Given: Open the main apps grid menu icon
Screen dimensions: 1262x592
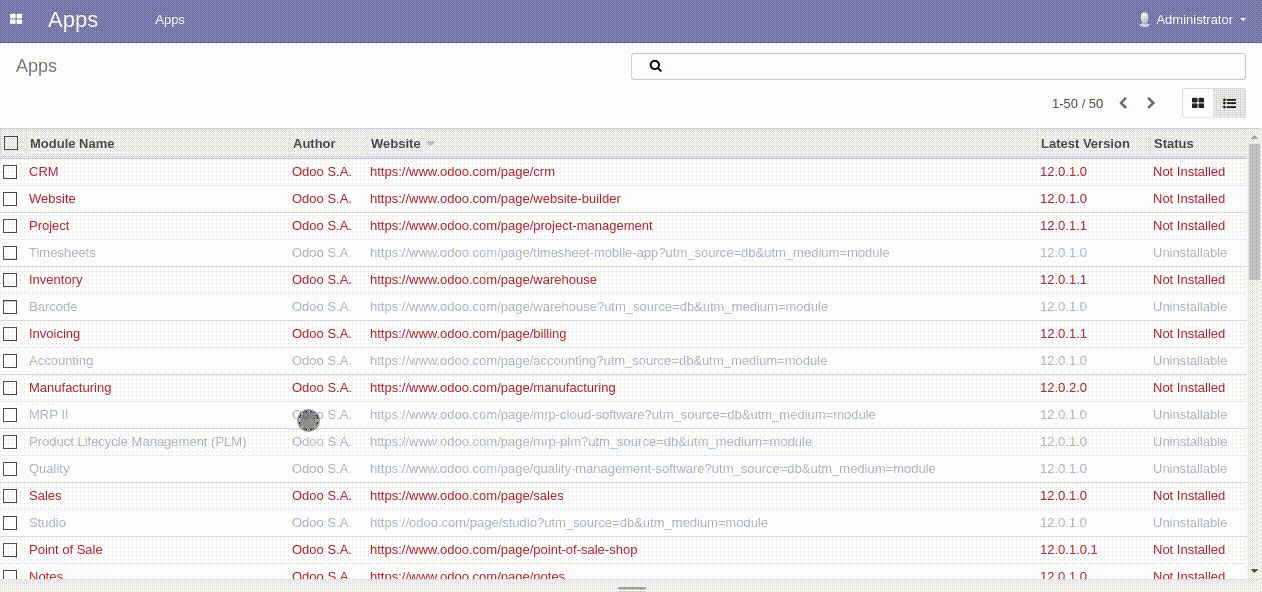Looking at the screenshot, I should click(16, 20).
